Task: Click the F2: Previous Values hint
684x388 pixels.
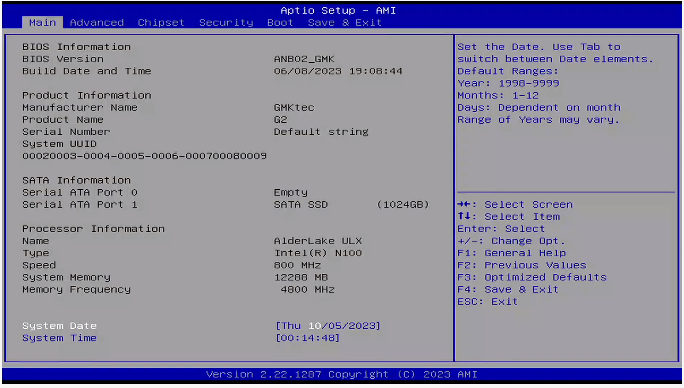Action: [x=522, y=265]
